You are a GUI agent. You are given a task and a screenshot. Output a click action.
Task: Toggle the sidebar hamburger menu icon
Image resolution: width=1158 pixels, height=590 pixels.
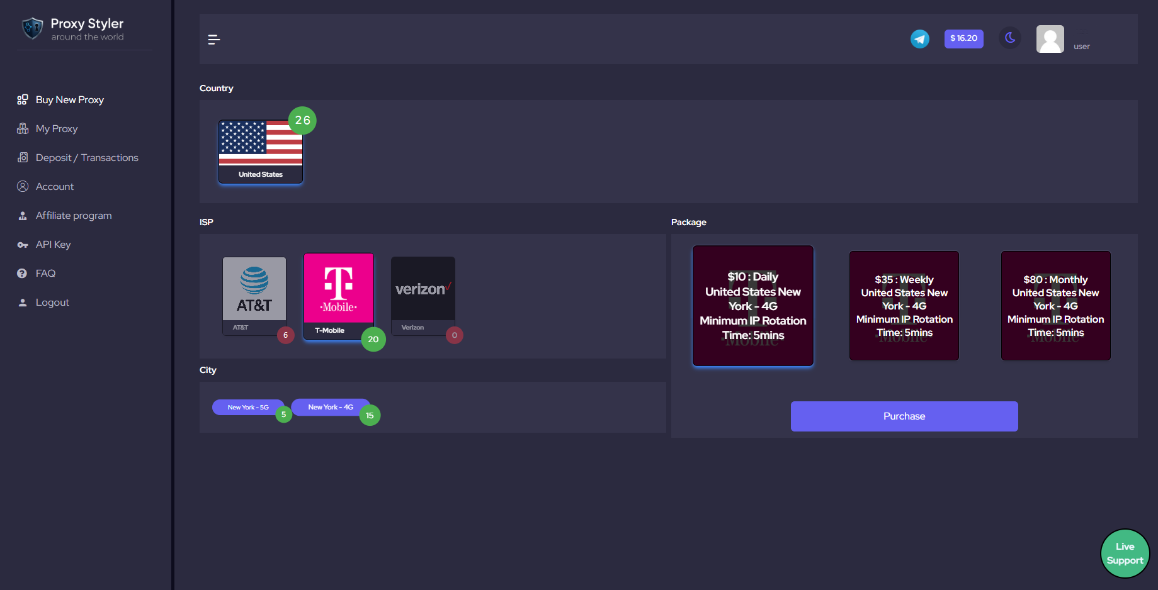pos(214,40)
